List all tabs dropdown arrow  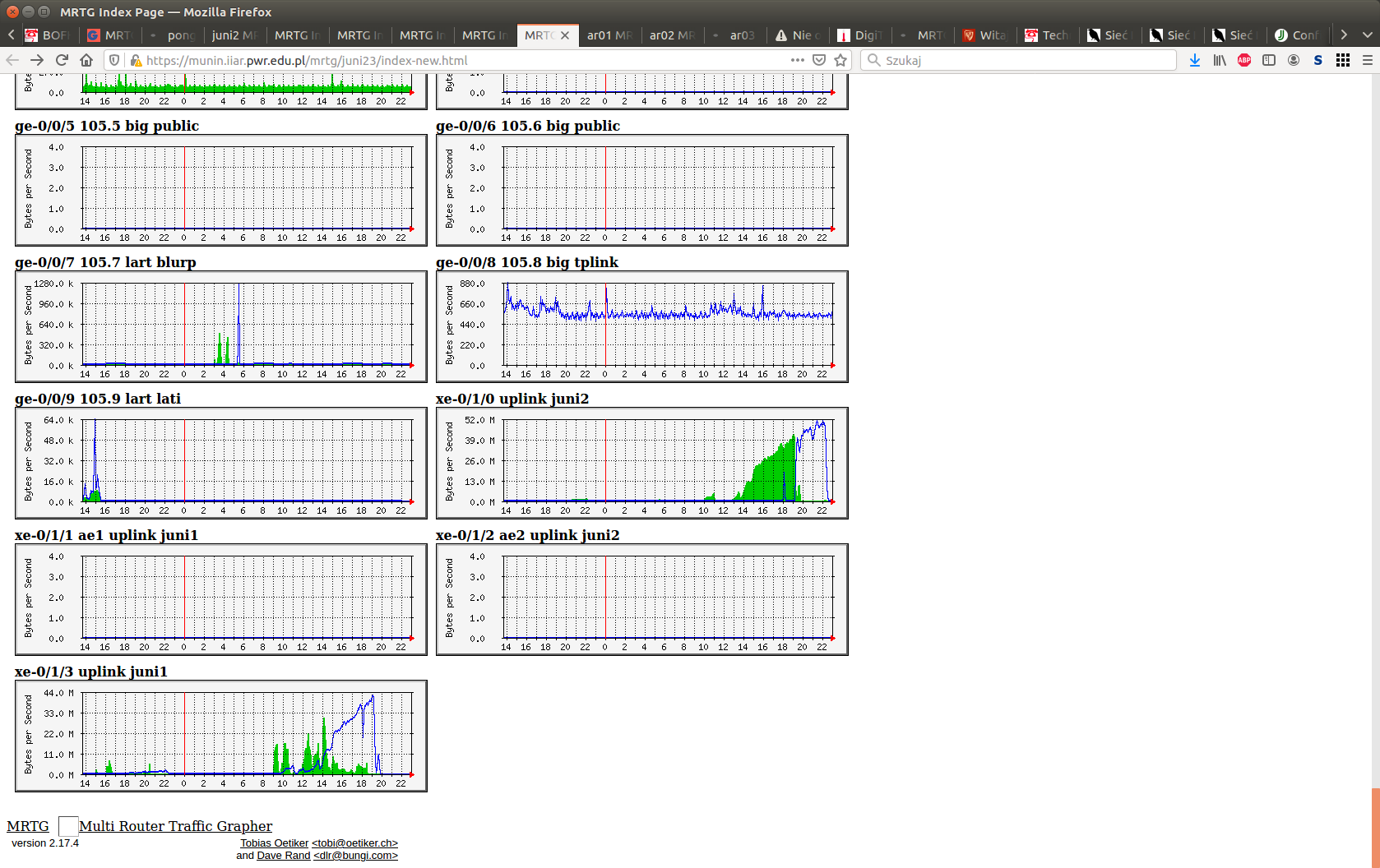[1367, 35]
